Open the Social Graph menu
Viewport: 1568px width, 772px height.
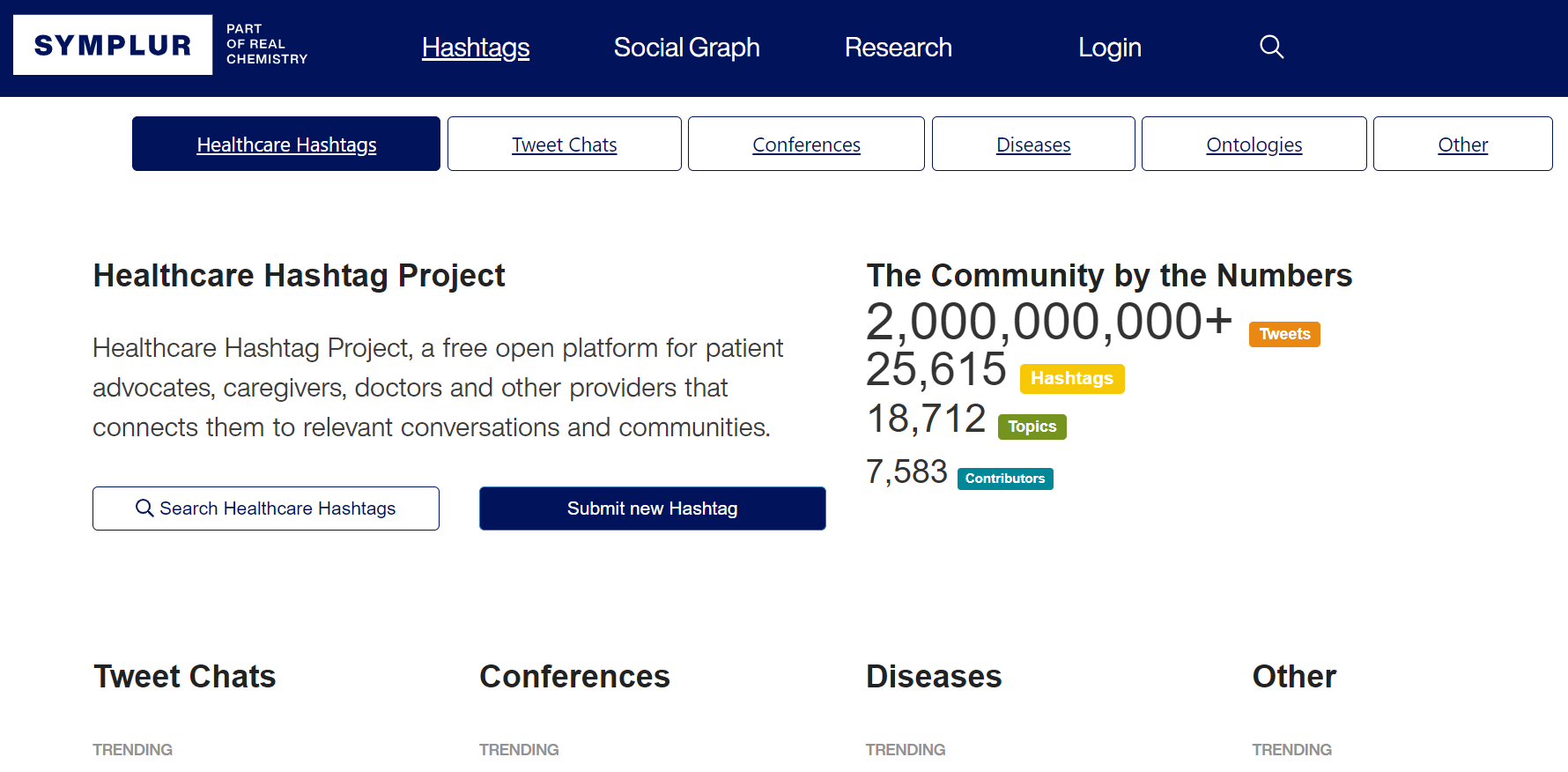[x=686, y=48]
